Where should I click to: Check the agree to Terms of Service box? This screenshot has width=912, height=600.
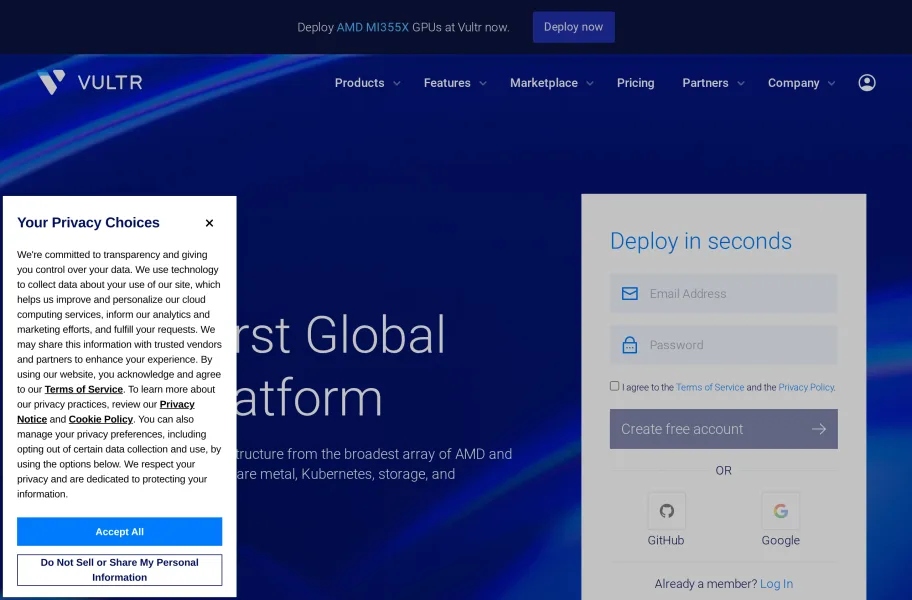[x=614, y=386]
